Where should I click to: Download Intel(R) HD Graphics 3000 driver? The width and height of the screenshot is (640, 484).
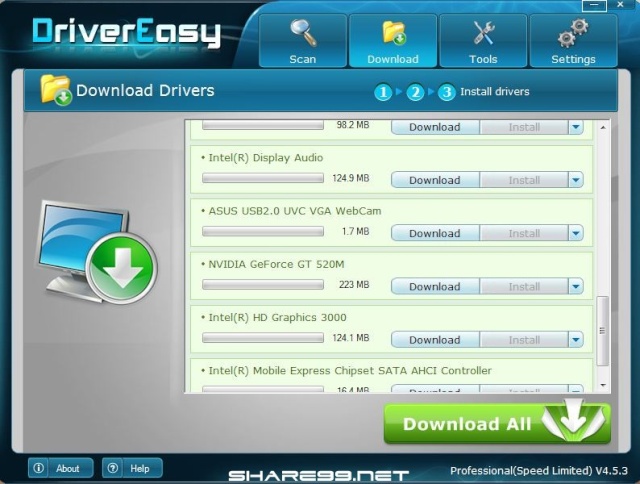[x=435, y=340]
